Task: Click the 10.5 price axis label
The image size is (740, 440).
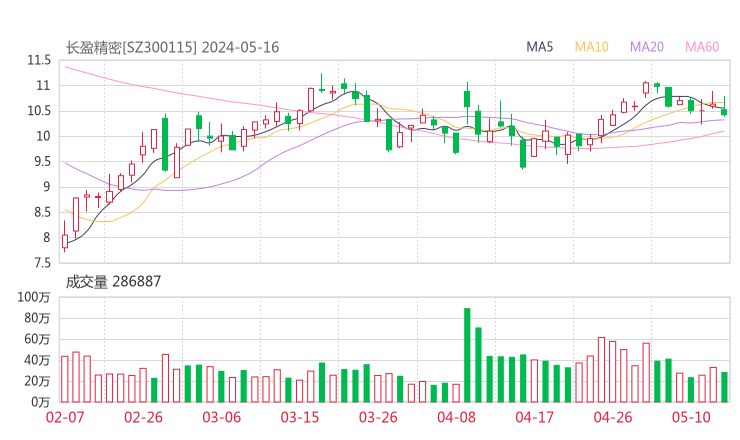Action: 39,111
